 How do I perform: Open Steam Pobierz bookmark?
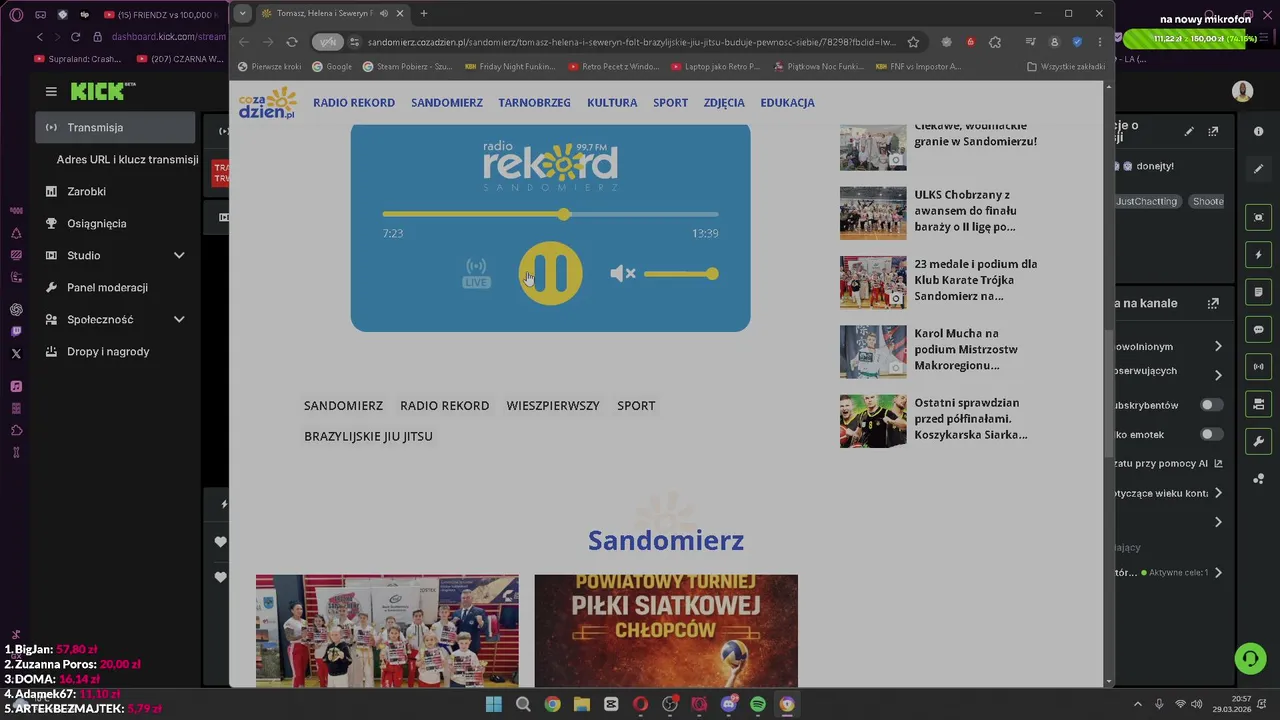pyautogui.click(x=407, y=67)
